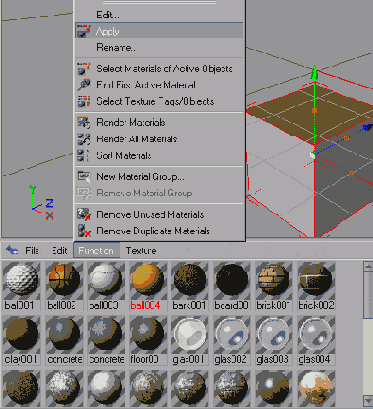Open the Texture menu in material manager

pos(141,250)
